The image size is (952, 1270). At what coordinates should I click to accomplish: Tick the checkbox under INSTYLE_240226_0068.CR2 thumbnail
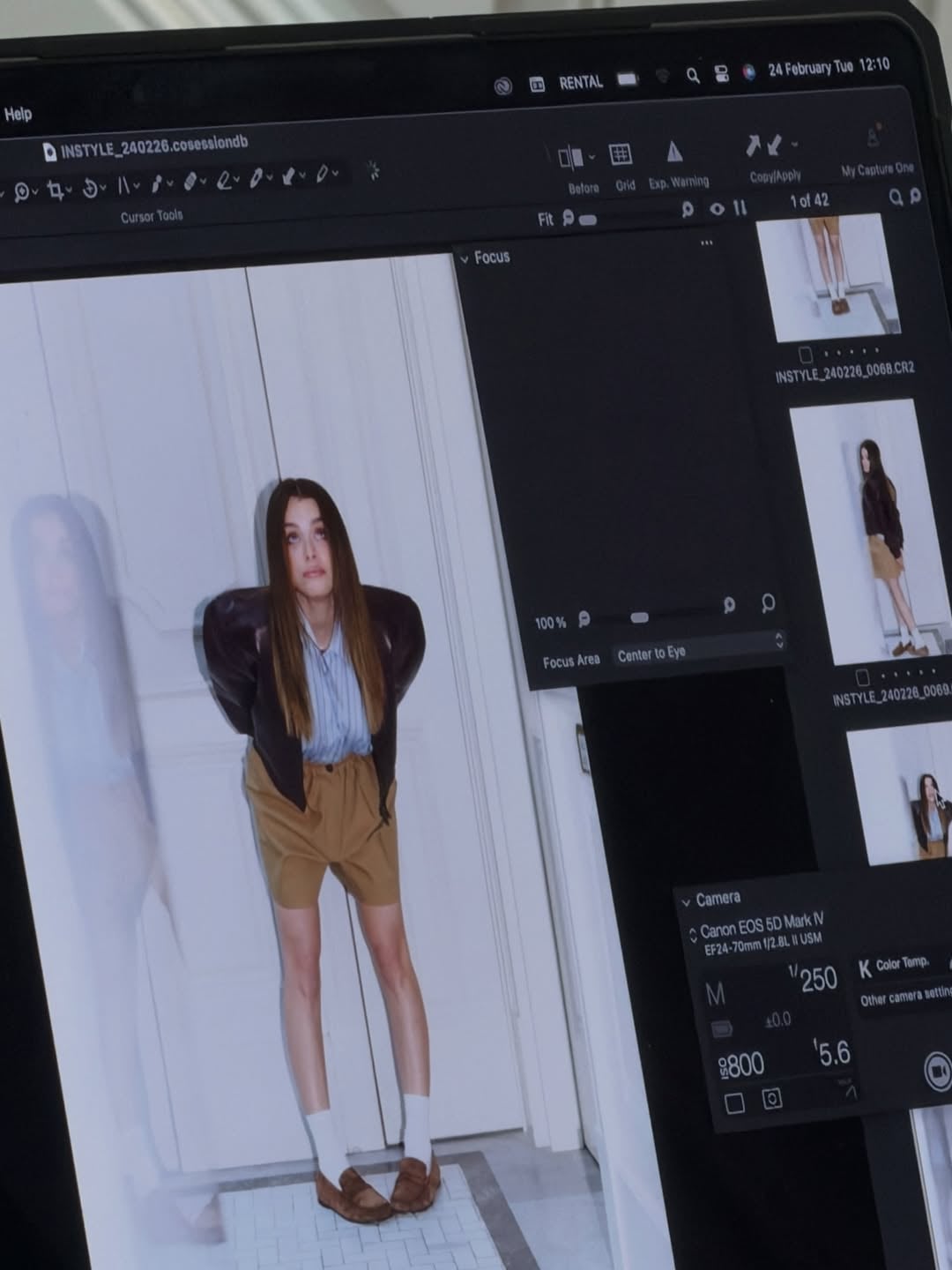(805, 355)
